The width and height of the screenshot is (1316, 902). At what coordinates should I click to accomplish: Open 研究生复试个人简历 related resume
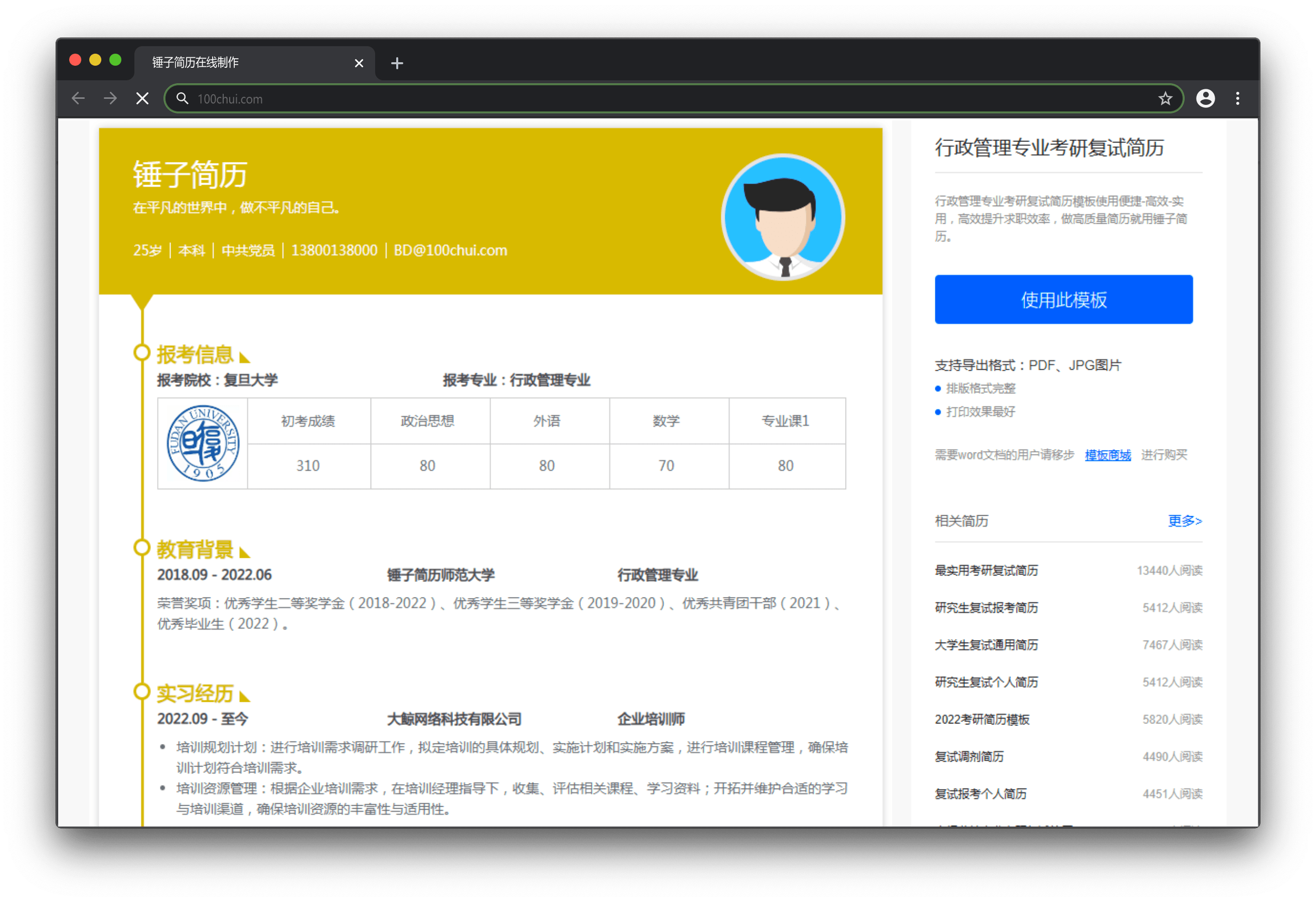point(986,682)
